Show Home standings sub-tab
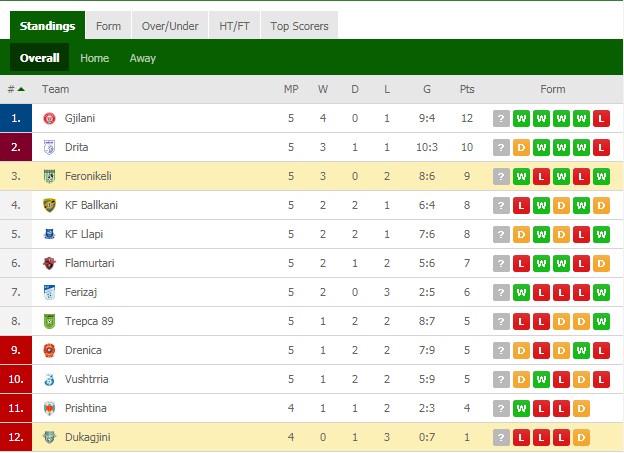 [x=94, y=58]
